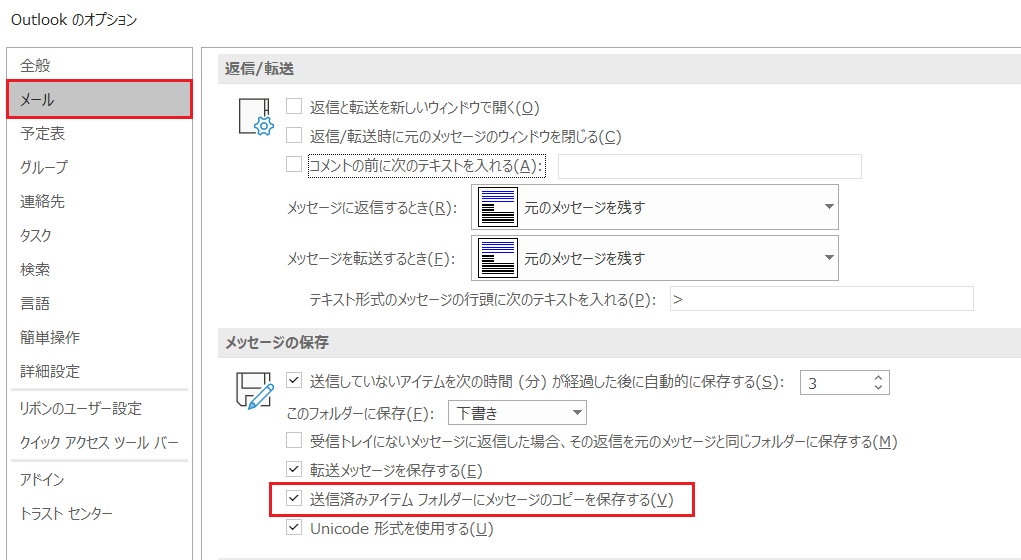Click the メッセージの保存 section header
Screen dimensions: 1021x560
click(x=277, y=342)
